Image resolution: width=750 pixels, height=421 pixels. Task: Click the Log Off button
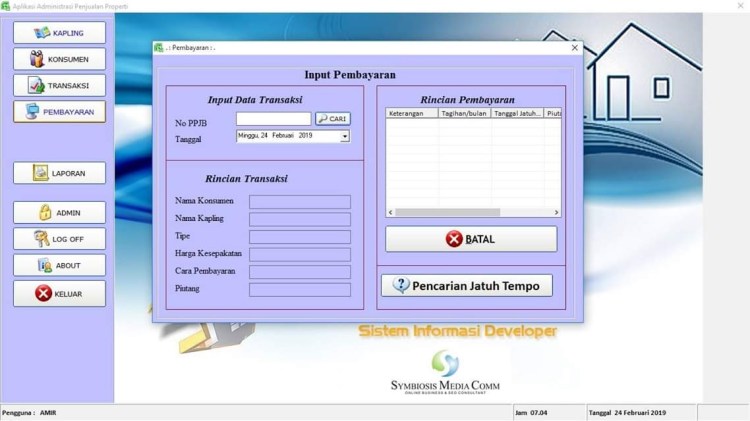point(59,239)
